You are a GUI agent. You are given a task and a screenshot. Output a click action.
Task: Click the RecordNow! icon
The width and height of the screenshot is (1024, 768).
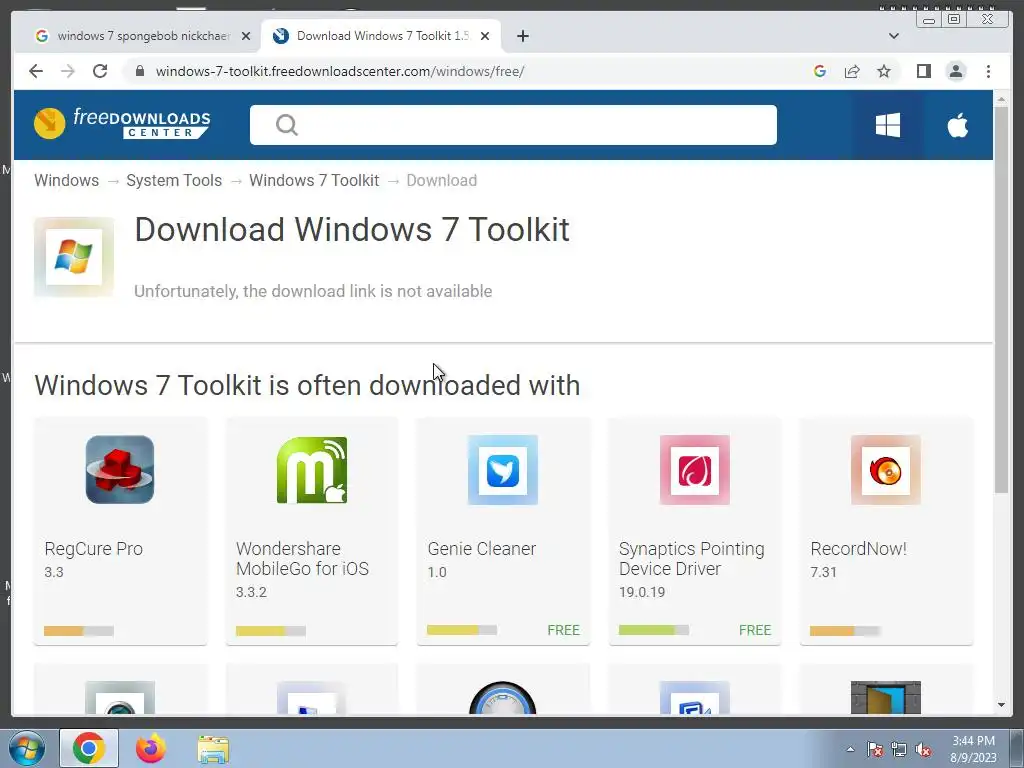click(x=886, y=470)
